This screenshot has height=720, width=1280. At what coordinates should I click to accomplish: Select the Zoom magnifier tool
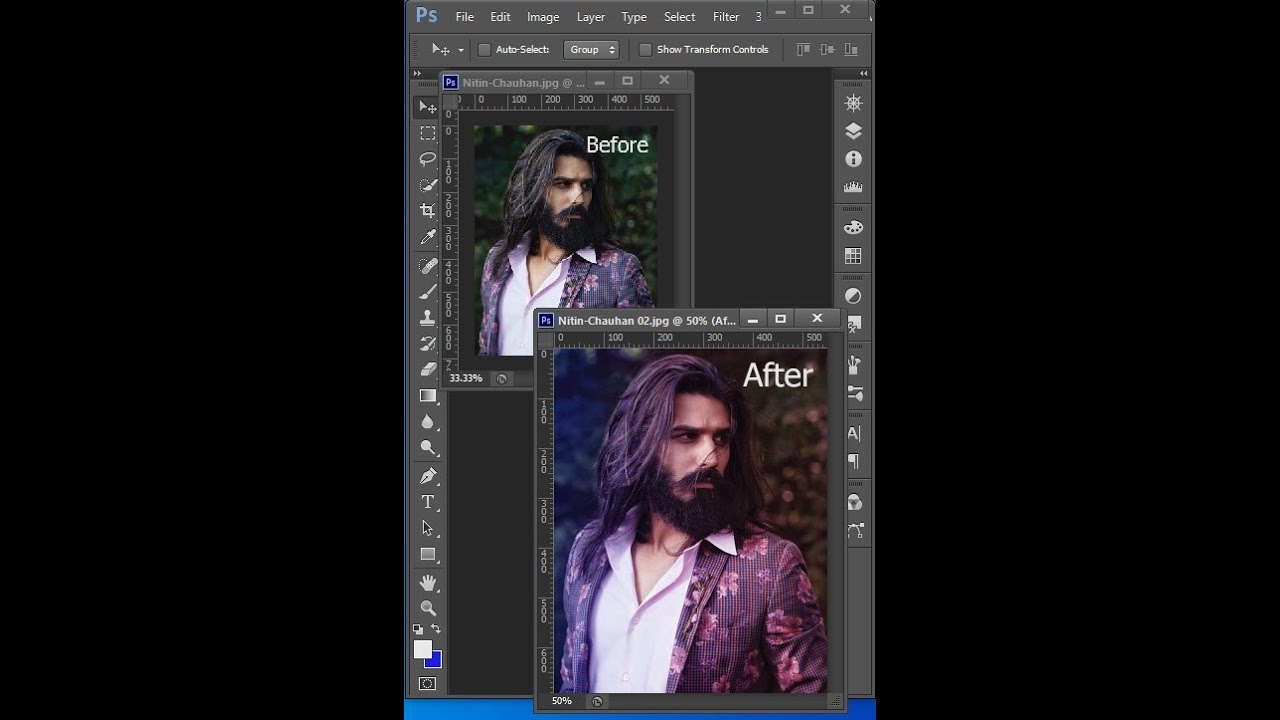click(428, 608)
